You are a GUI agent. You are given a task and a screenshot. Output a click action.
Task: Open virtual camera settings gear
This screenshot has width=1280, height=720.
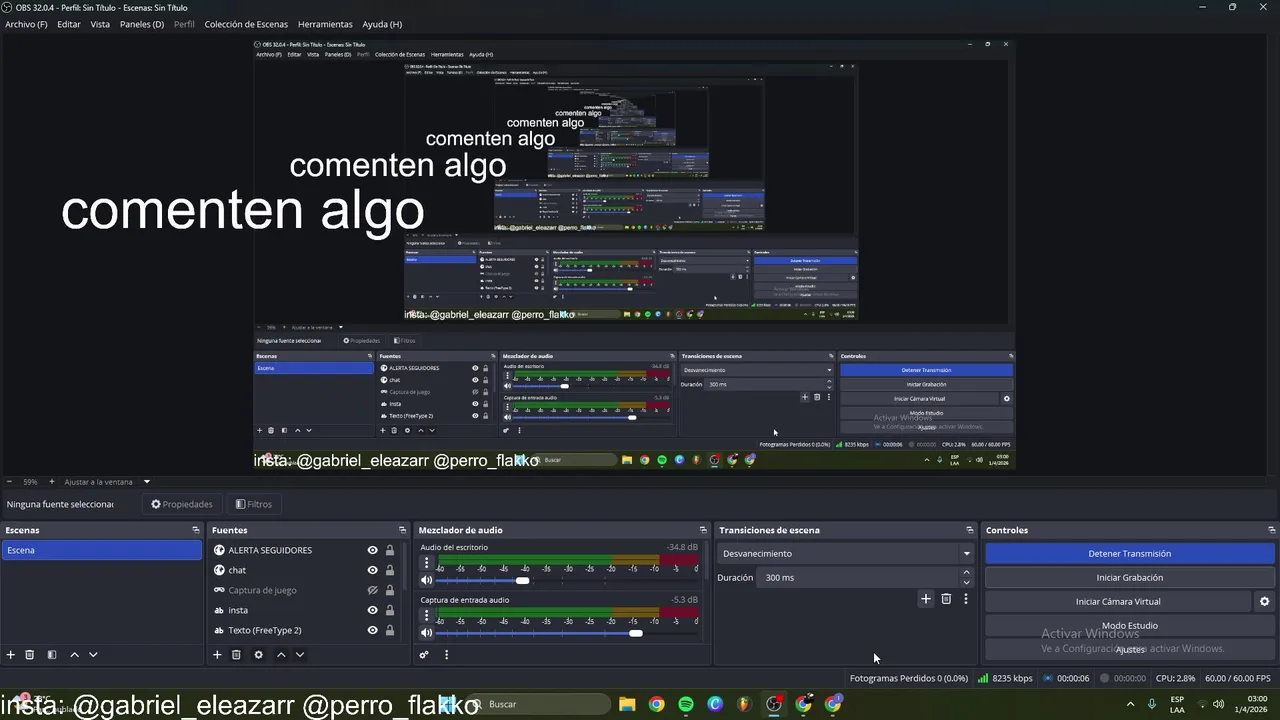click(1264, 602)
